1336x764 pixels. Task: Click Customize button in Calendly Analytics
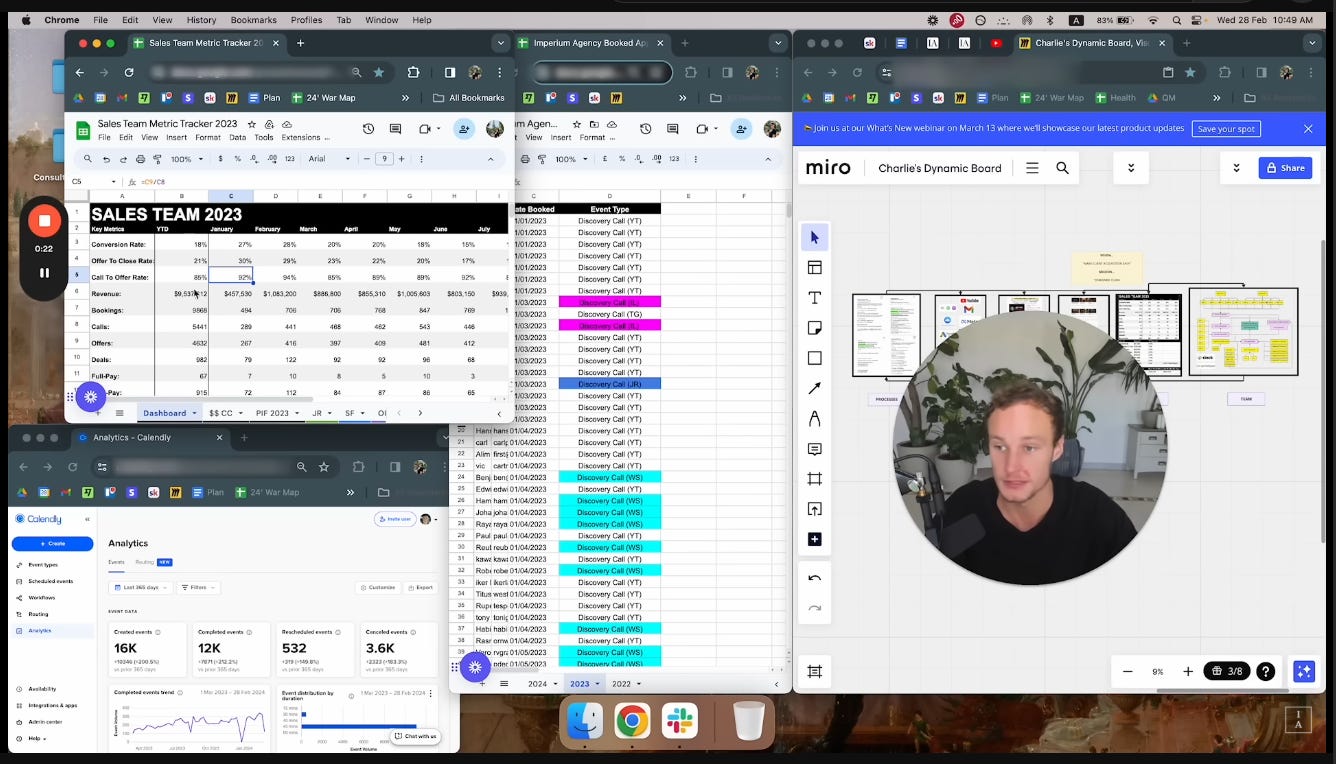pos(377,588)
